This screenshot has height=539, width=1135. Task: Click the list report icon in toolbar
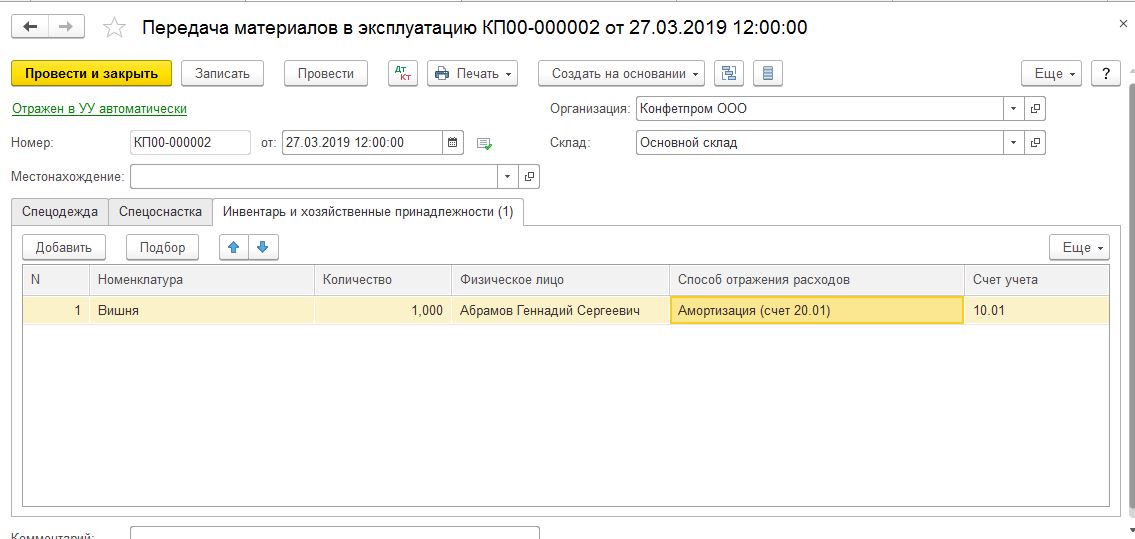767,74
